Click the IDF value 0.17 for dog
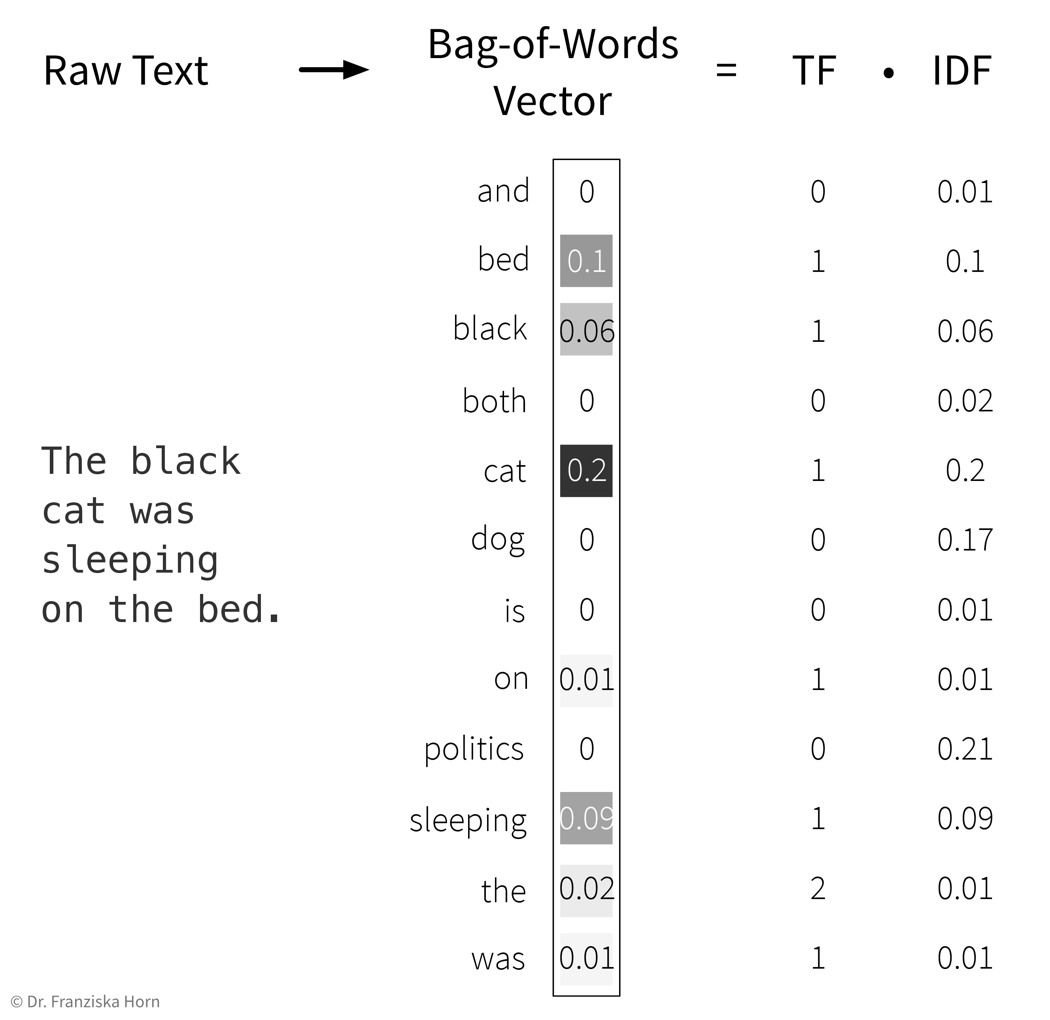The image size is (1050, 1020). click(965, 540)
